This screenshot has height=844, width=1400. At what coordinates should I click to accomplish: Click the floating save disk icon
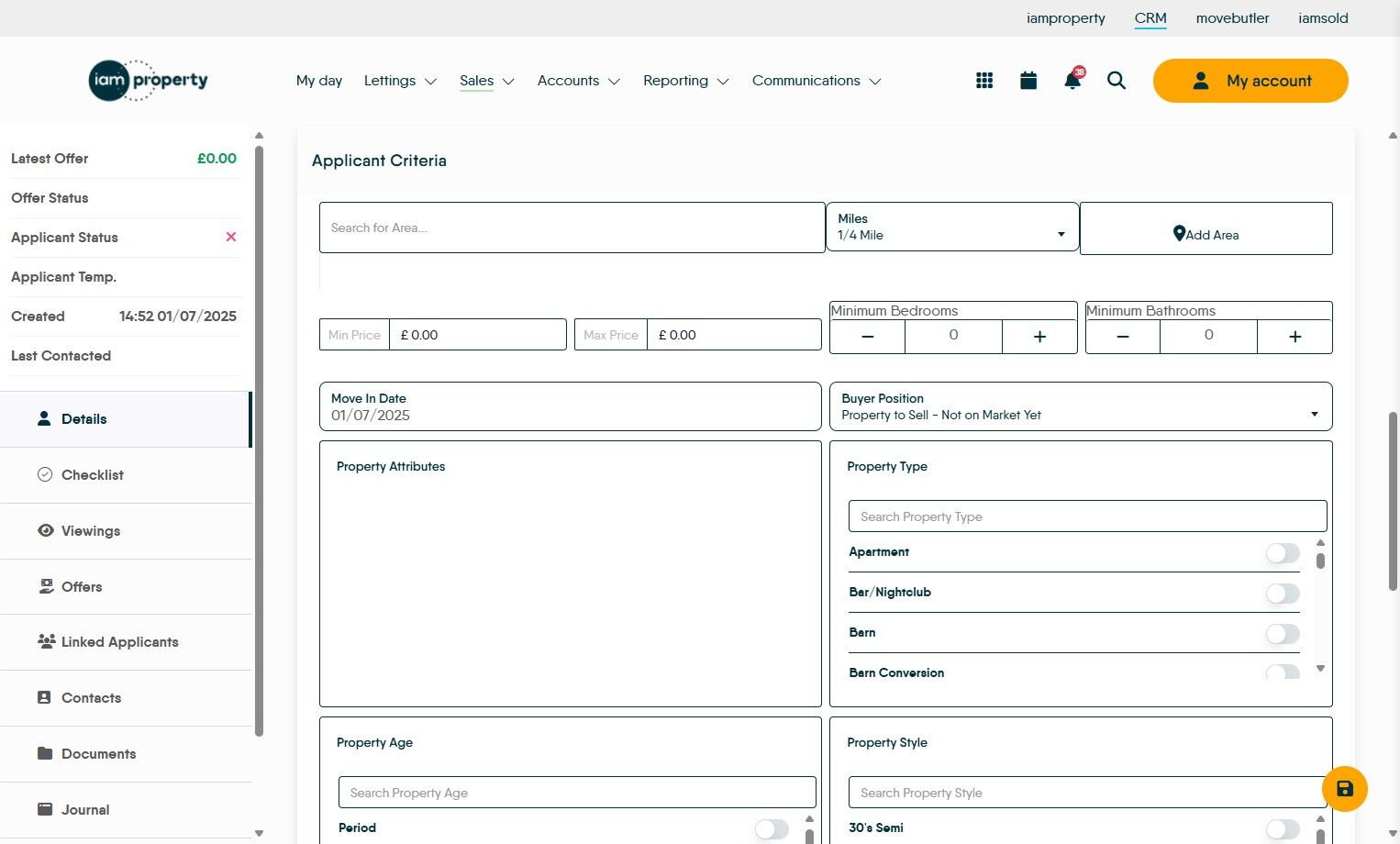1344,789
